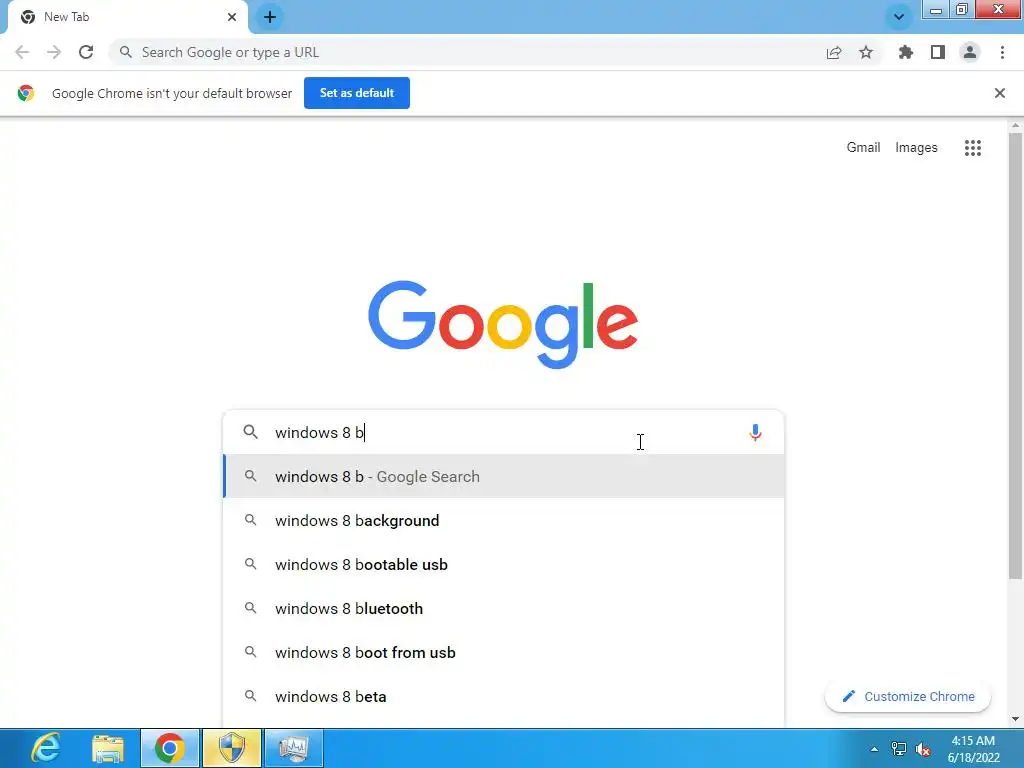The width and height of the screenshot is (1024, 768).
Task: Click the scrollbar down arrow
Action: (x=1015, y=719)
